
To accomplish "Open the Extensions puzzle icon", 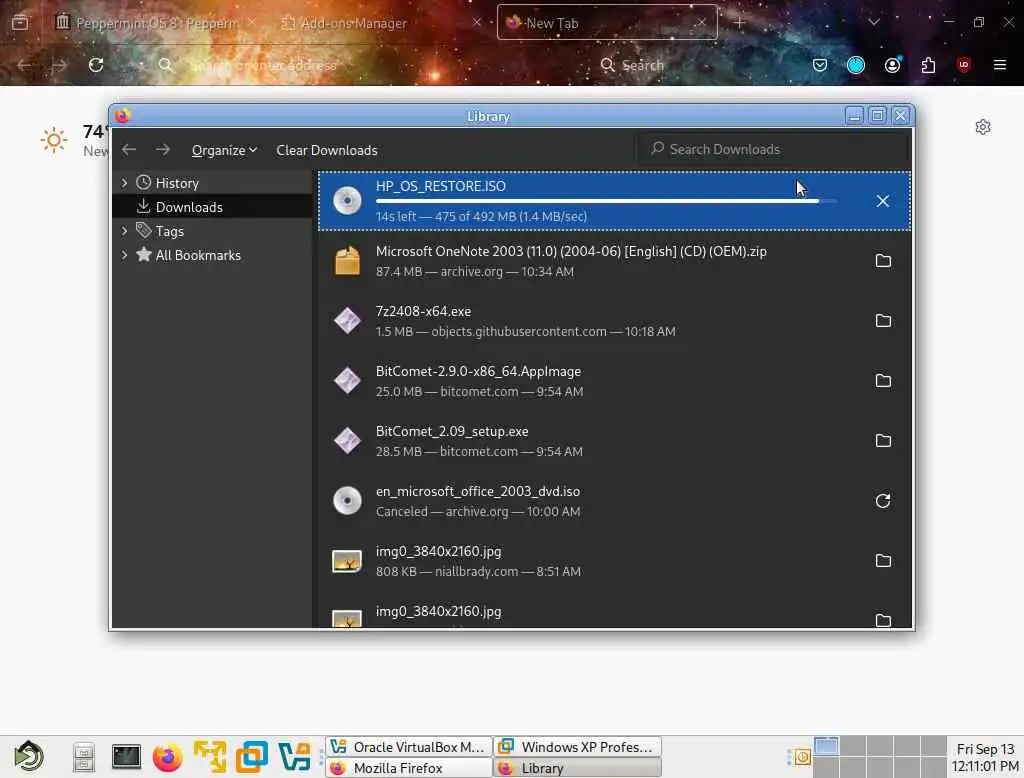I will 928,65.
